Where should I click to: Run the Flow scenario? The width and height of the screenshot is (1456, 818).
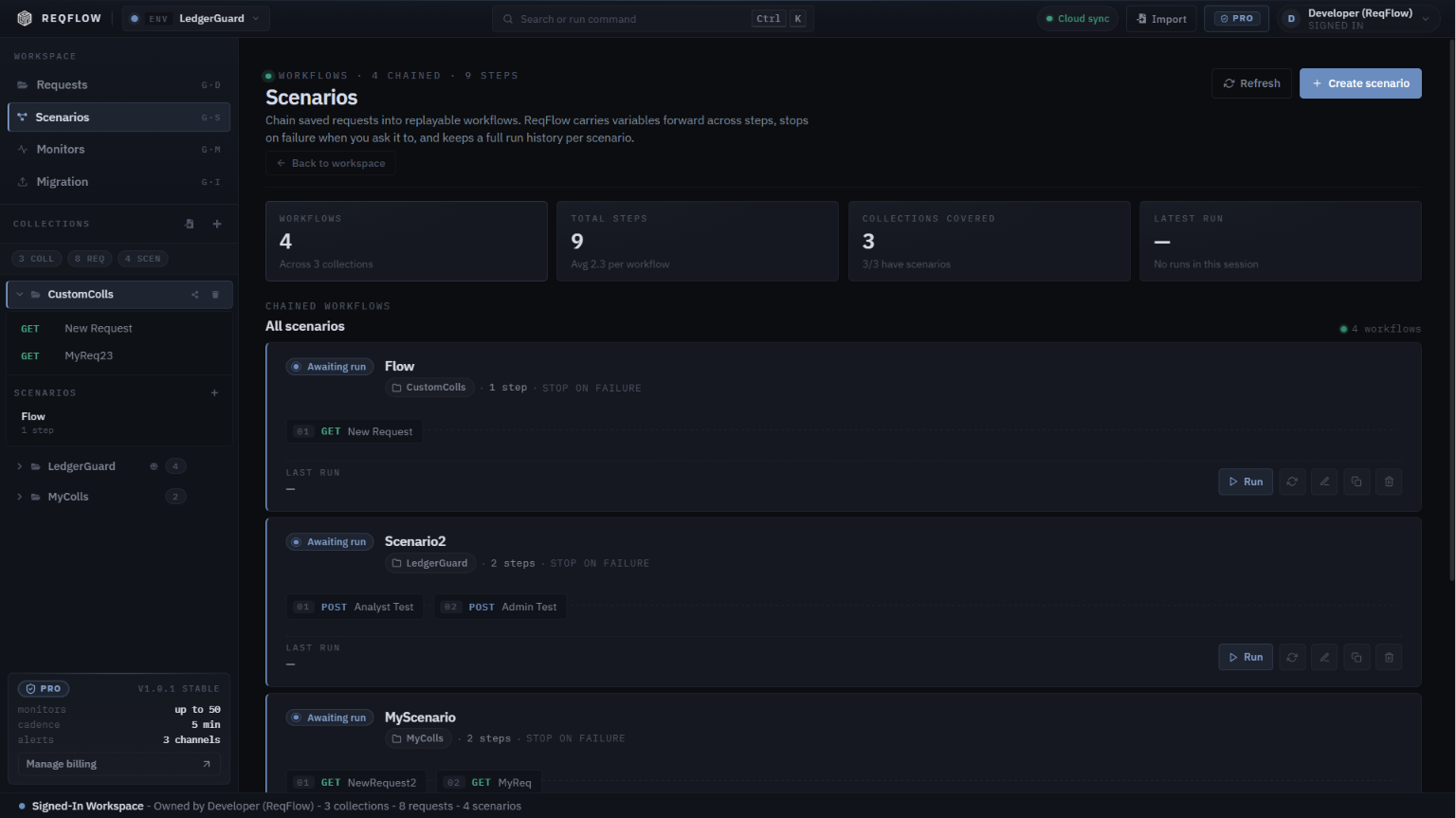[1246, 482]
